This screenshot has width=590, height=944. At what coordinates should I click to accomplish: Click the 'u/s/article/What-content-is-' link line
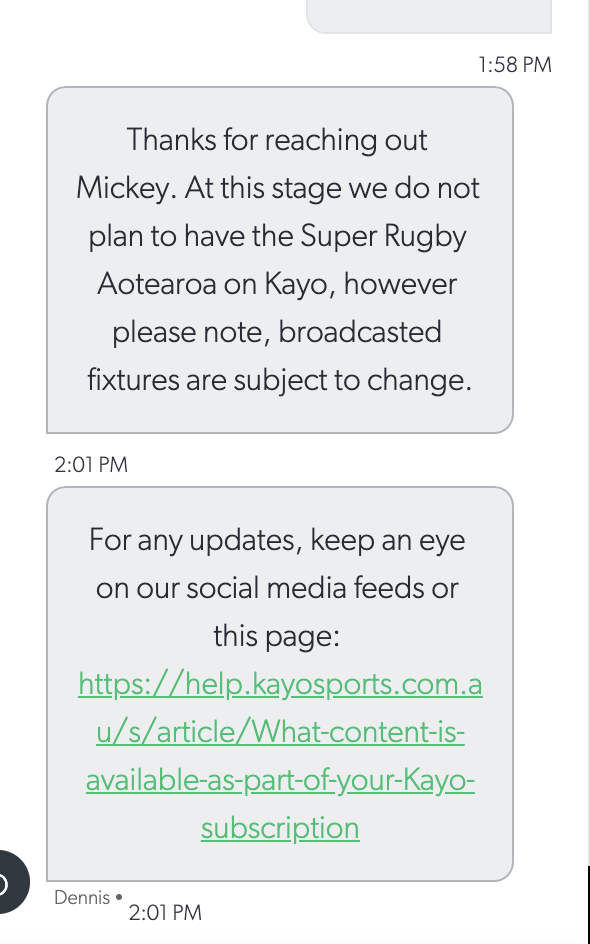[x=280, y=733]
